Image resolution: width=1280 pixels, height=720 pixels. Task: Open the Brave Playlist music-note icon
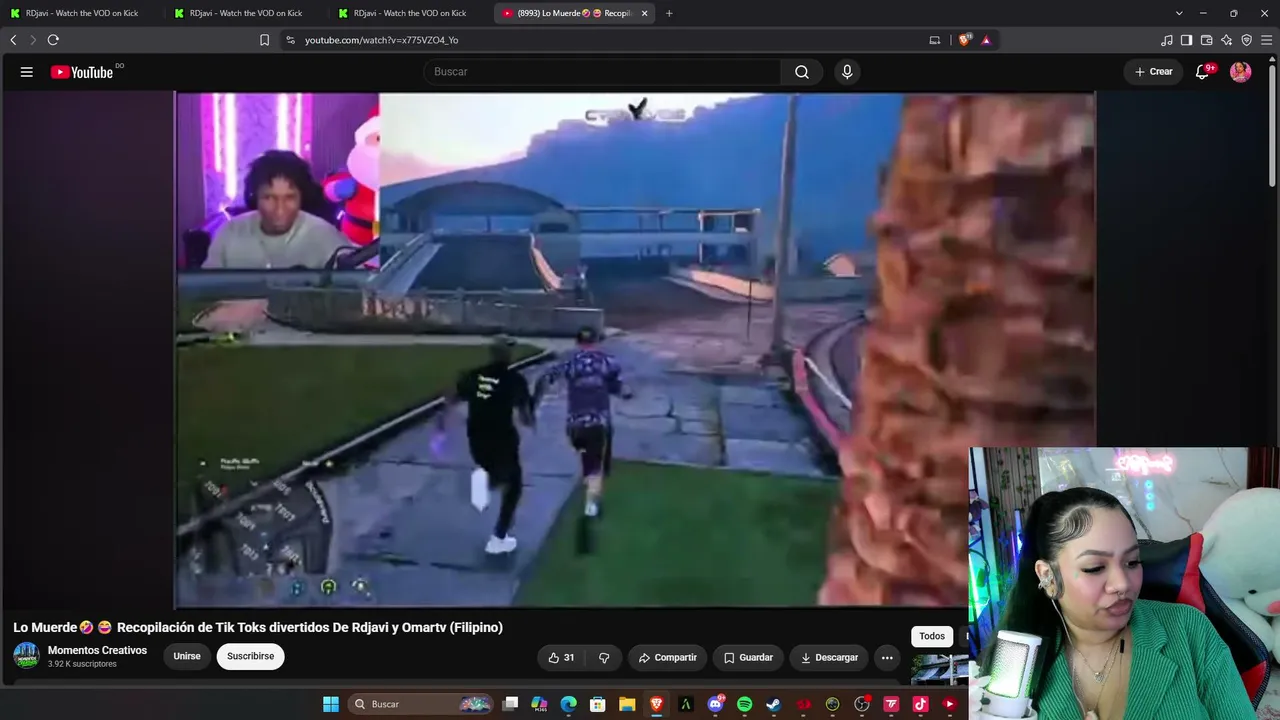[1167, 40]
